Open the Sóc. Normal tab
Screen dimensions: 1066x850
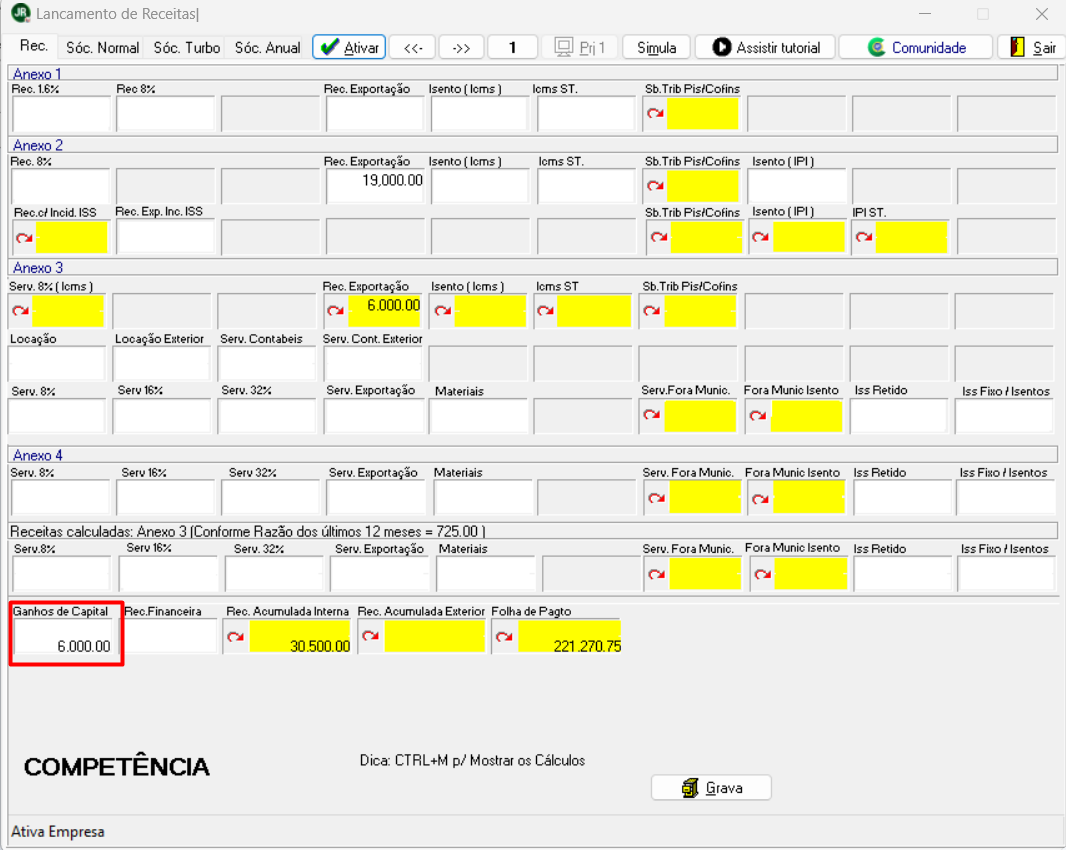coord(102,48)
